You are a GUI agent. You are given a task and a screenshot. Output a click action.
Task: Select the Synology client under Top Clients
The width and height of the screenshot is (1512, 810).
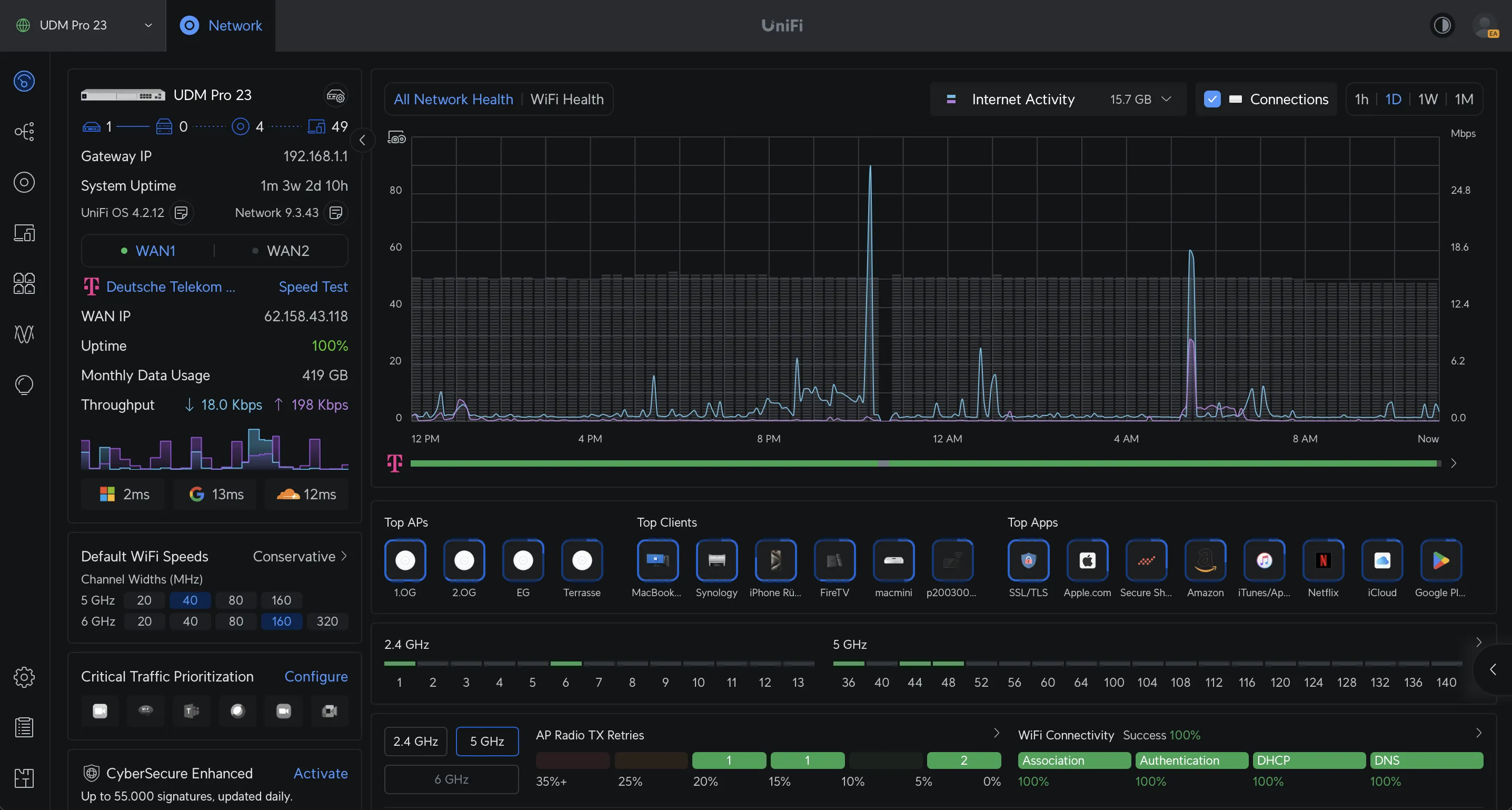click(716, 560)
